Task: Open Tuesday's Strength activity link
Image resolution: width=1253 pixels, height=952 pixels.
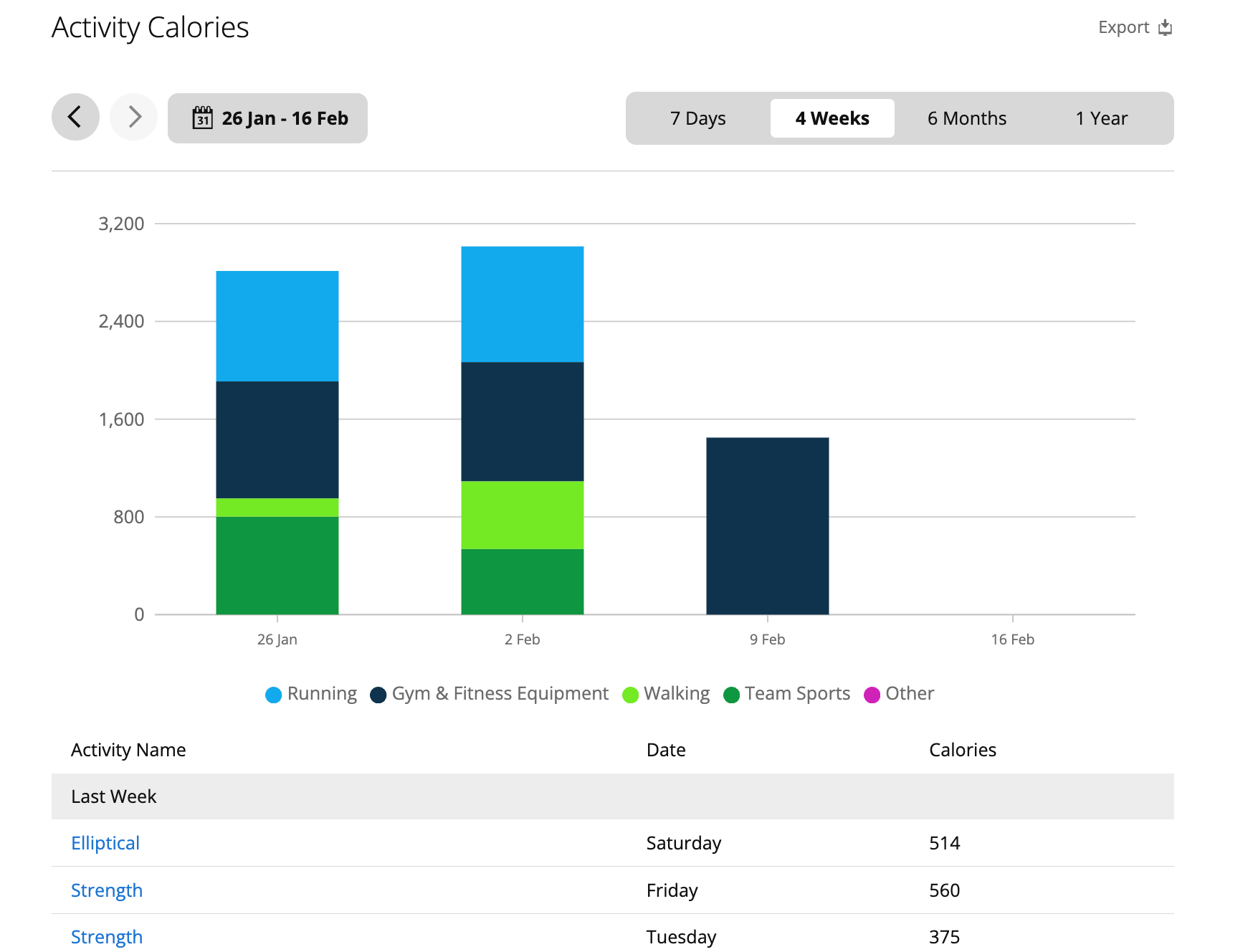Action: [x=107, y=937]
